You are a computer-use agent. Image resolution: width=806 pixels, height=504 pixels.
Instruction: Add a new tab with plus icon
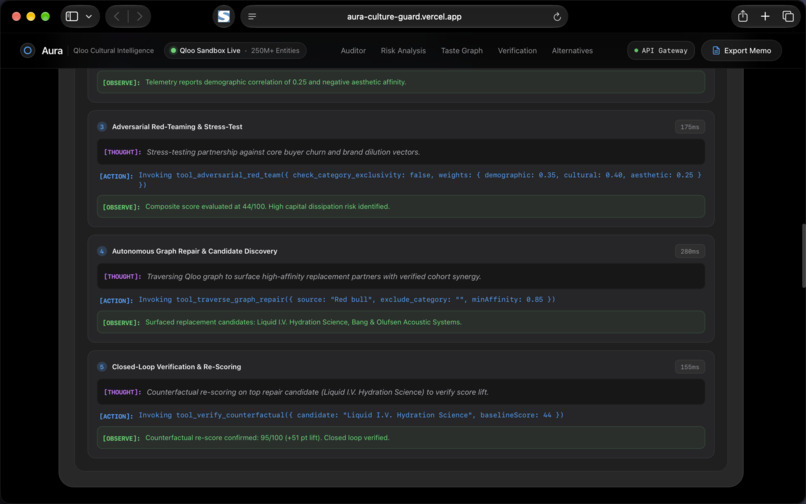click(x=765, y=16)
